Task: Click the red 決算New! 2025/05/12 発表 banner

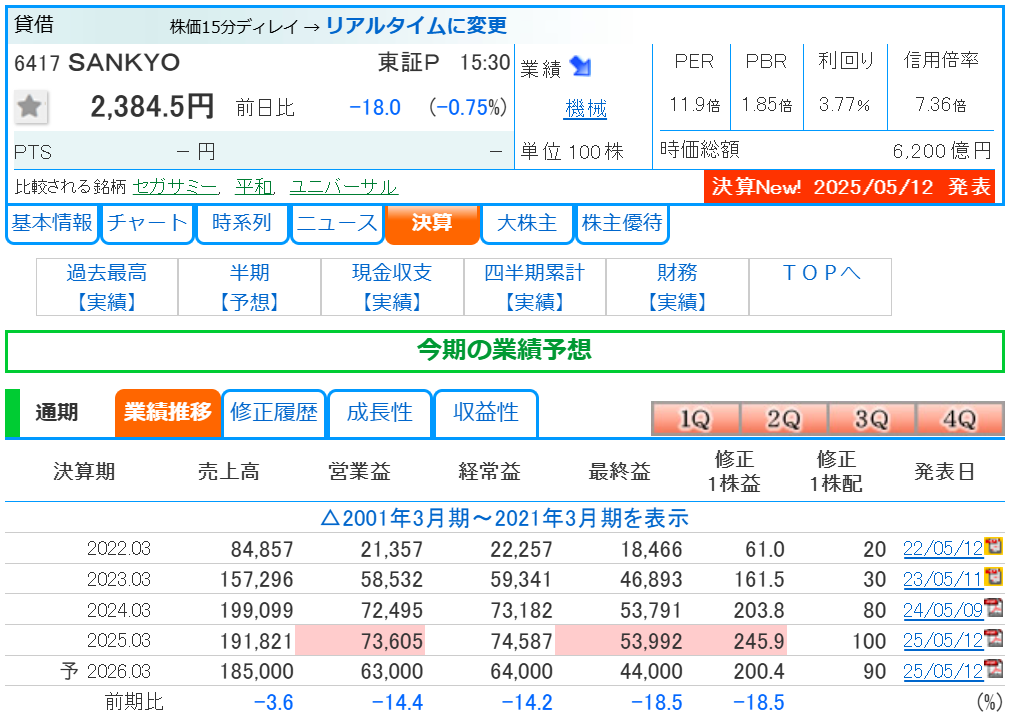Action: coord(849,187)
